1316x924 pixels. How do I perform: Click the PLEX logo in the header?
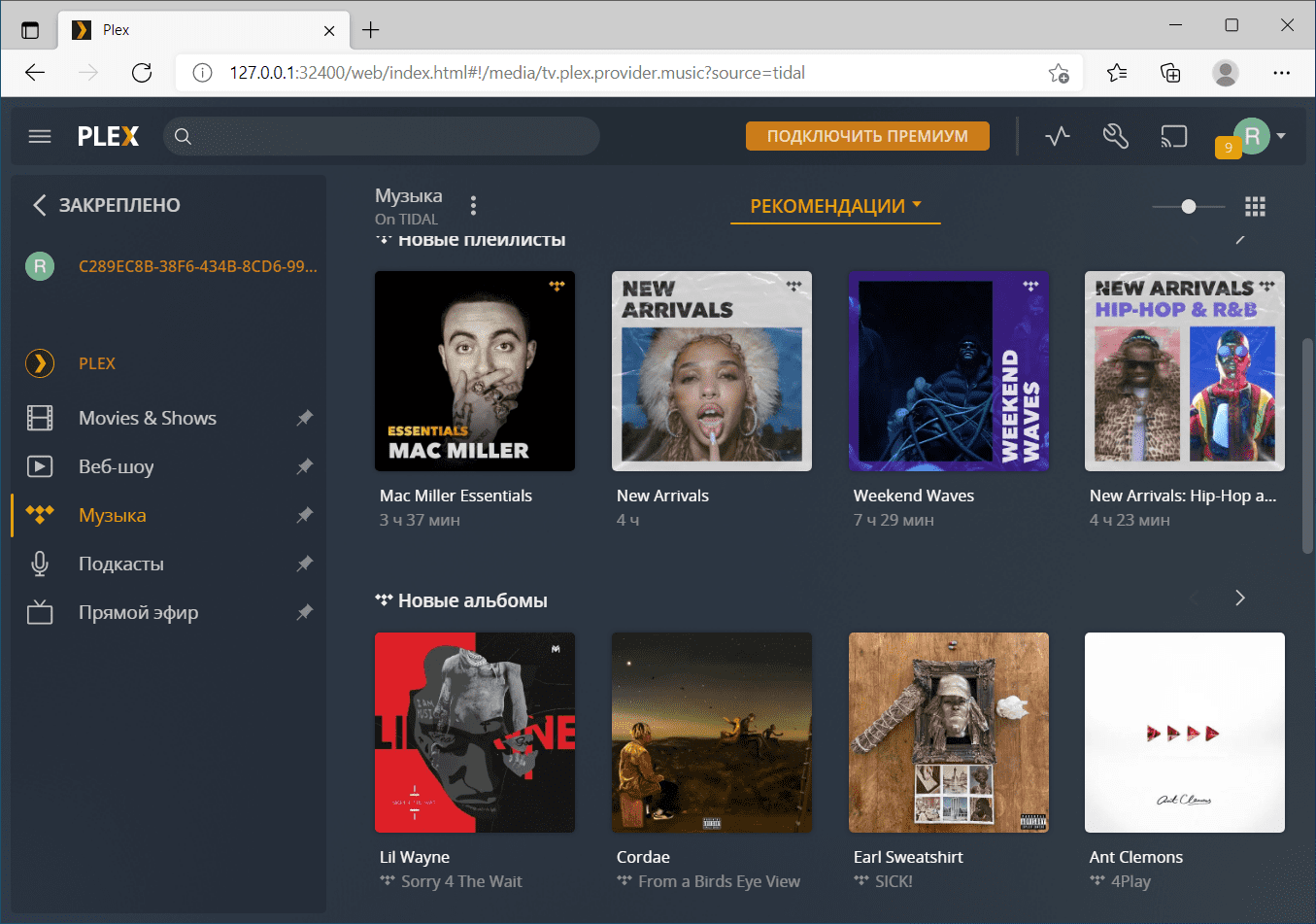109,136
